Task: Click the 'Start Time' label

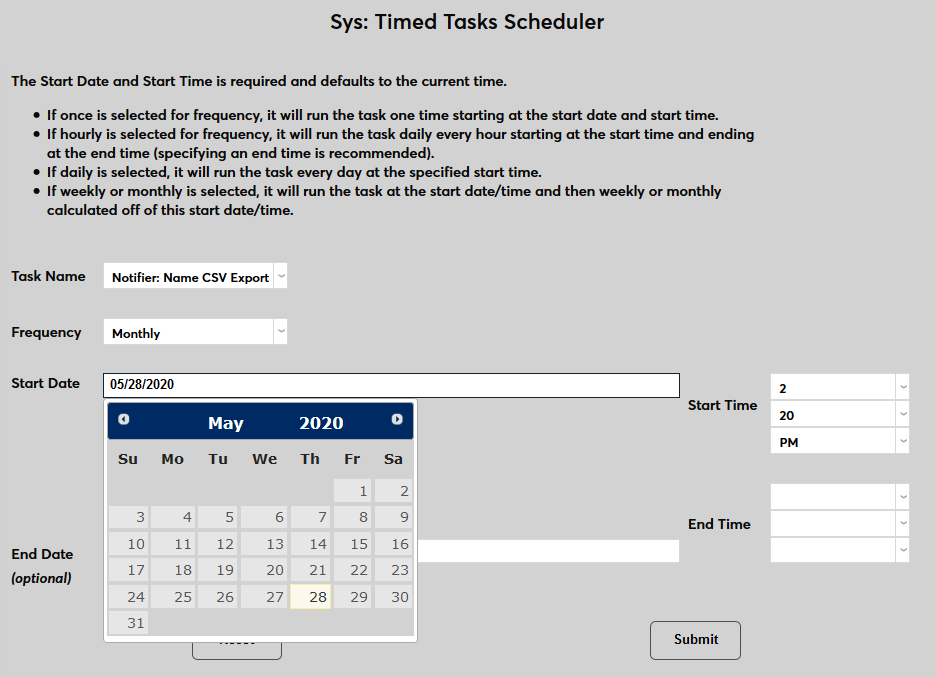Action: 722,405
